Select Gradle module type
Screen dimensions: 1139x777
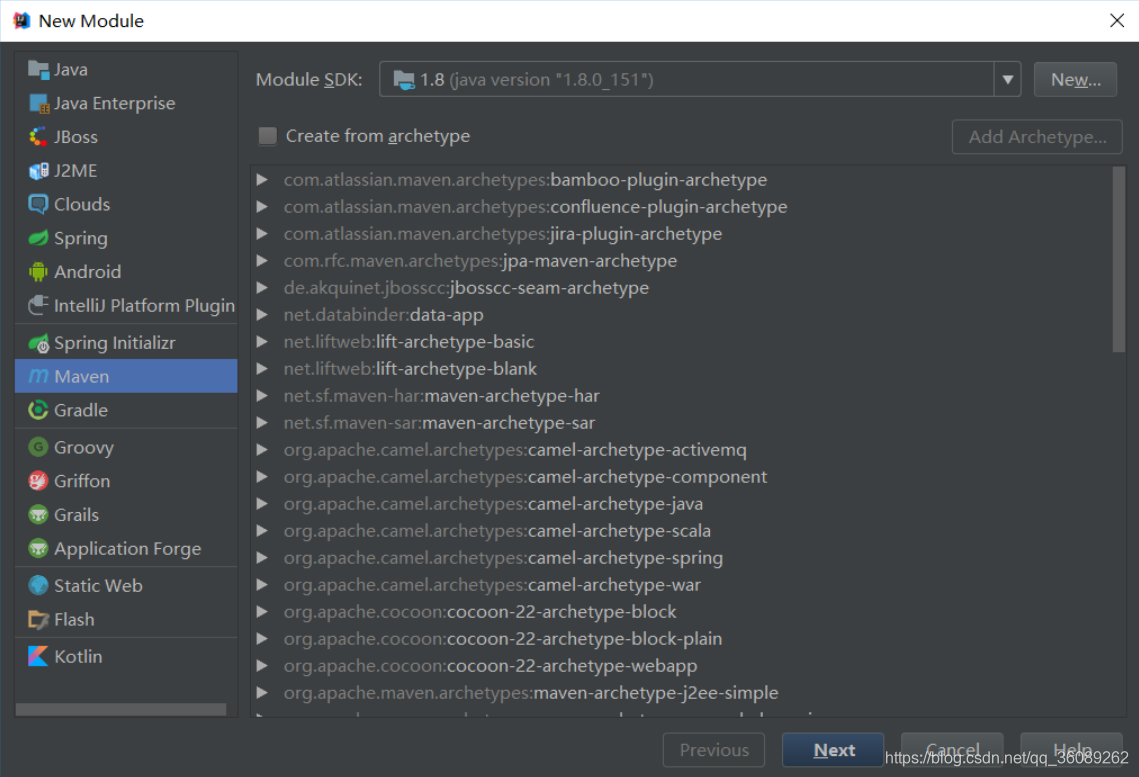pos(126,410)
